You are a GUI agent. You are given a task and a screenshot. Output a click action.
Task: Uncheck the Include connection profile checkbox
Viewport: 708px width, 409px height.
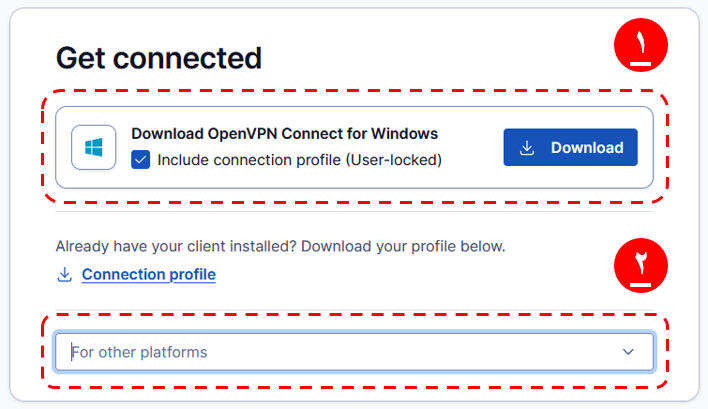pyautogui.click(x=141, y=159)
